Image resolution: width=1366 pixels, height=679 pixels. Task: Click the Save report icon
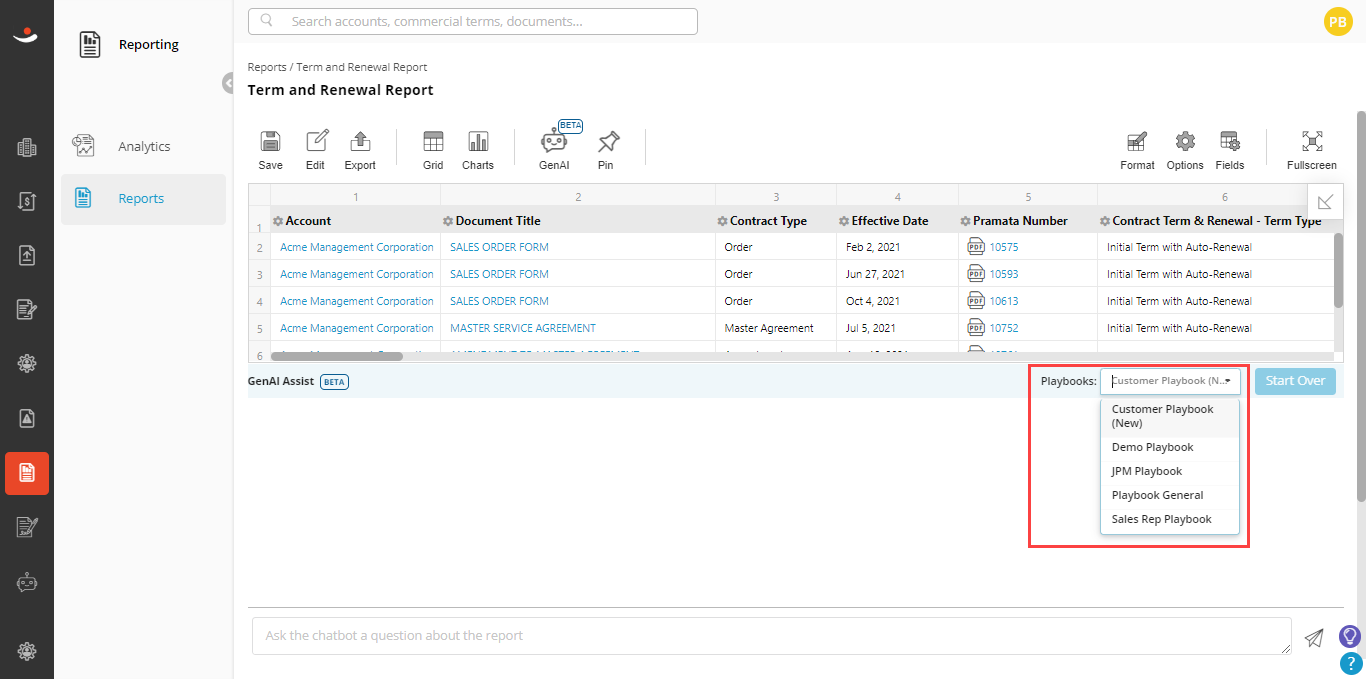pyautogui.click(x=270, y=141)
